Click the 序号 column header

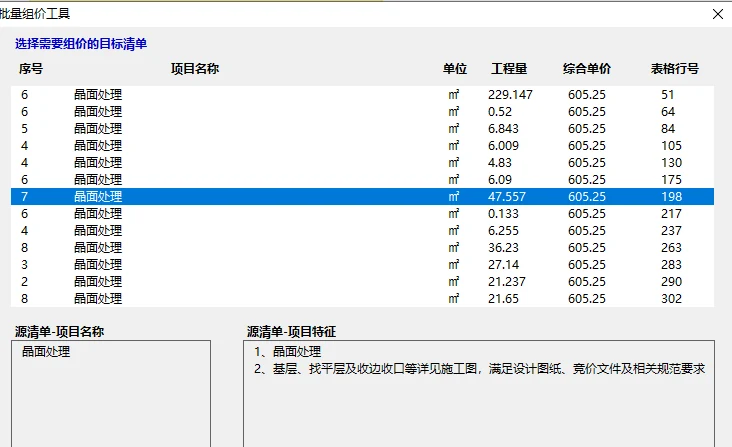click(31, 69)
